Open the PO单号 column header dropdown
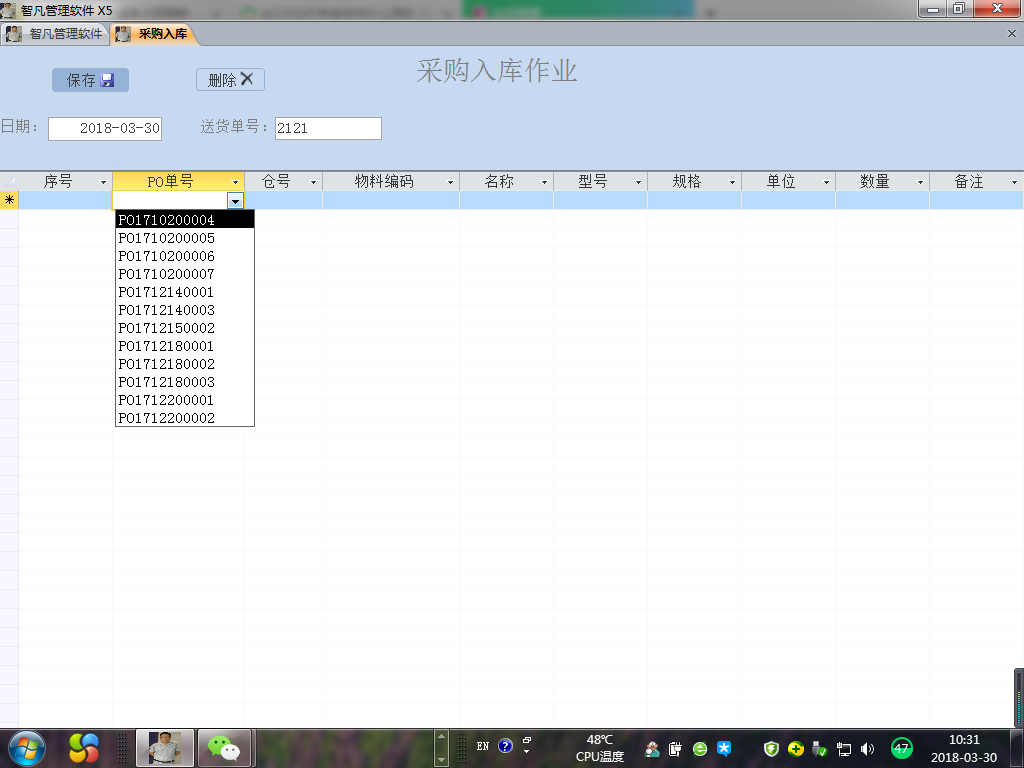The width and height of the screenshot is (1024, 768). 236,182
